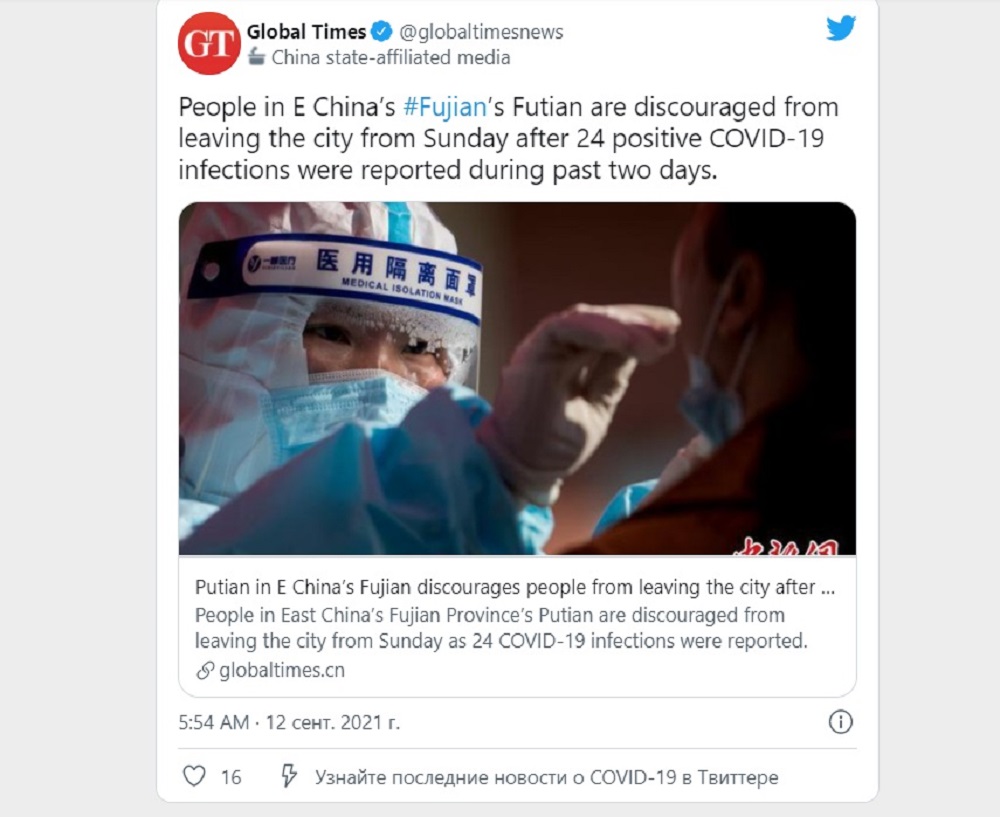1000x817 pixels.
Task: Visit the globaltimes.cn domain link
Action: click(x=282, y=670)
